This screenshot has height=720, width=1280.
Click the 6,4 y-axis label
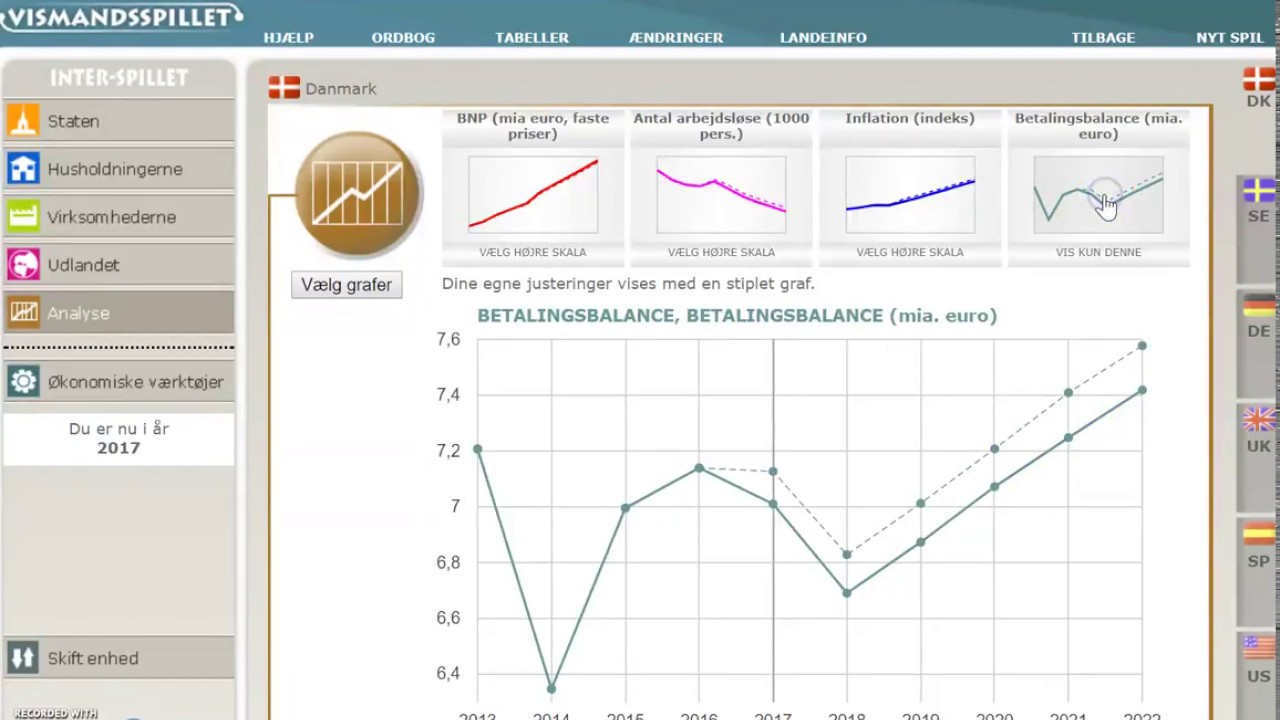[x=448, y=674]
